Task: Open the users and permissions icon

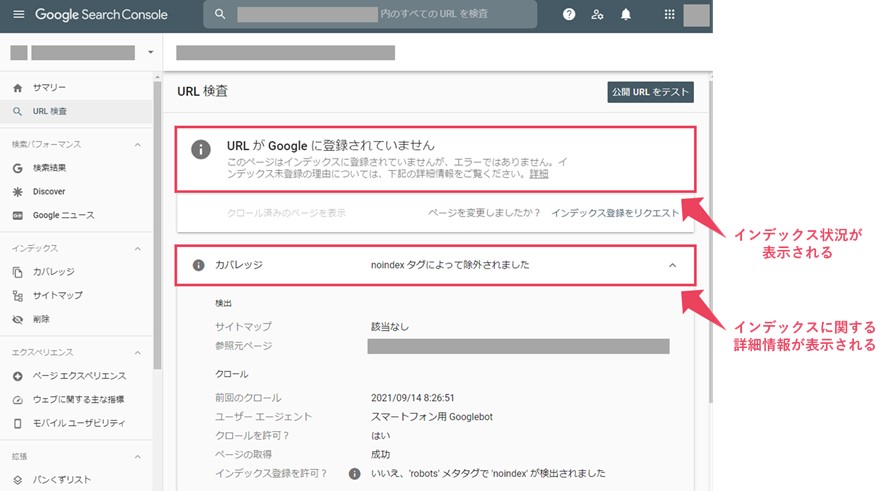Action: pyautogui.click(x=597, y=15)
